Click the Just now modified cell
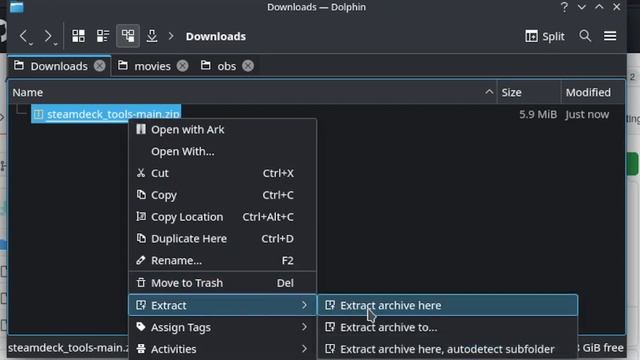This screenshot has height=360, width=640. (587, 114)
